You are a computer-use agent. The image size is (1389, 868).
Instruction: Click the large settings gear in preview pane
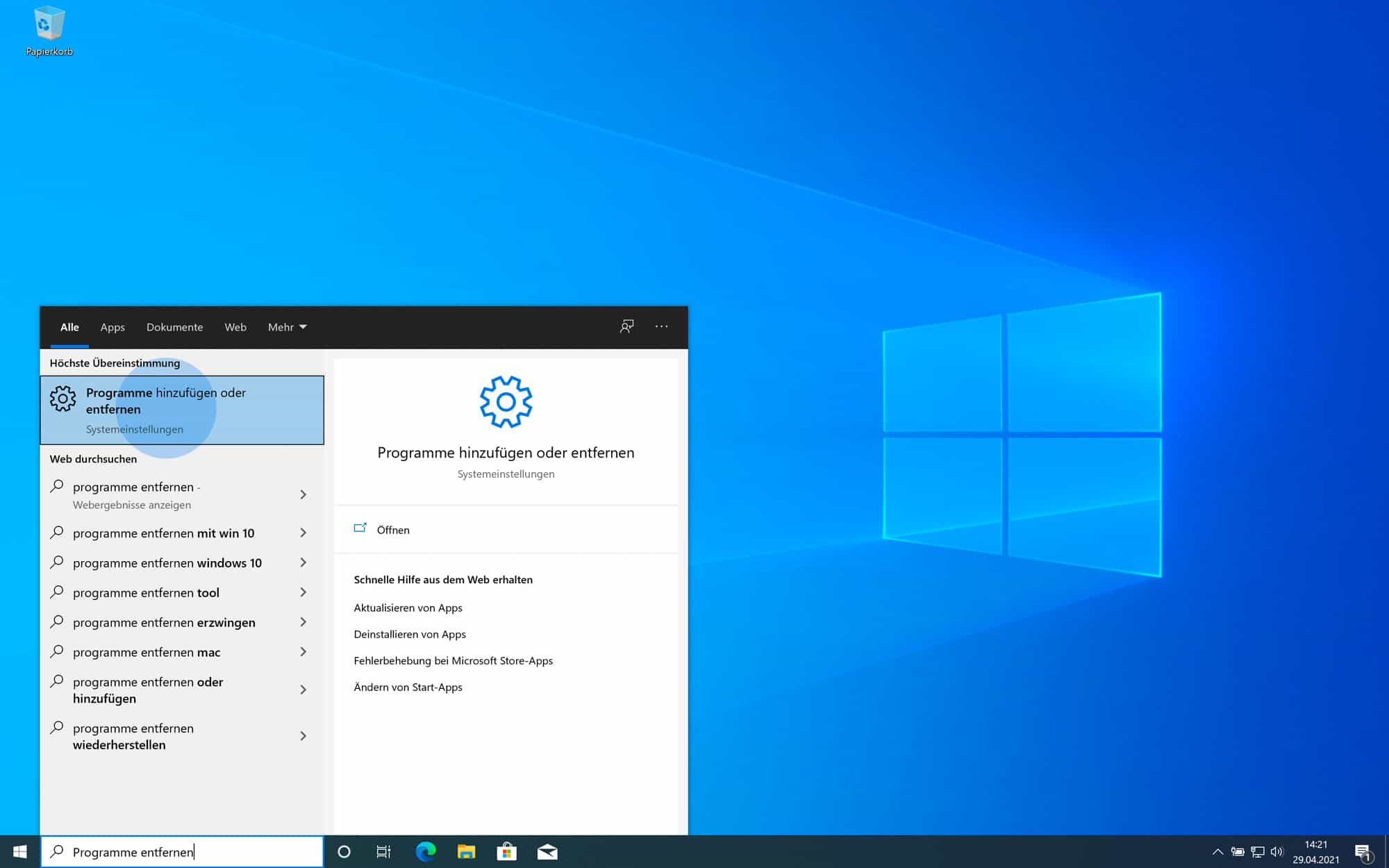[x=506, y=401]
